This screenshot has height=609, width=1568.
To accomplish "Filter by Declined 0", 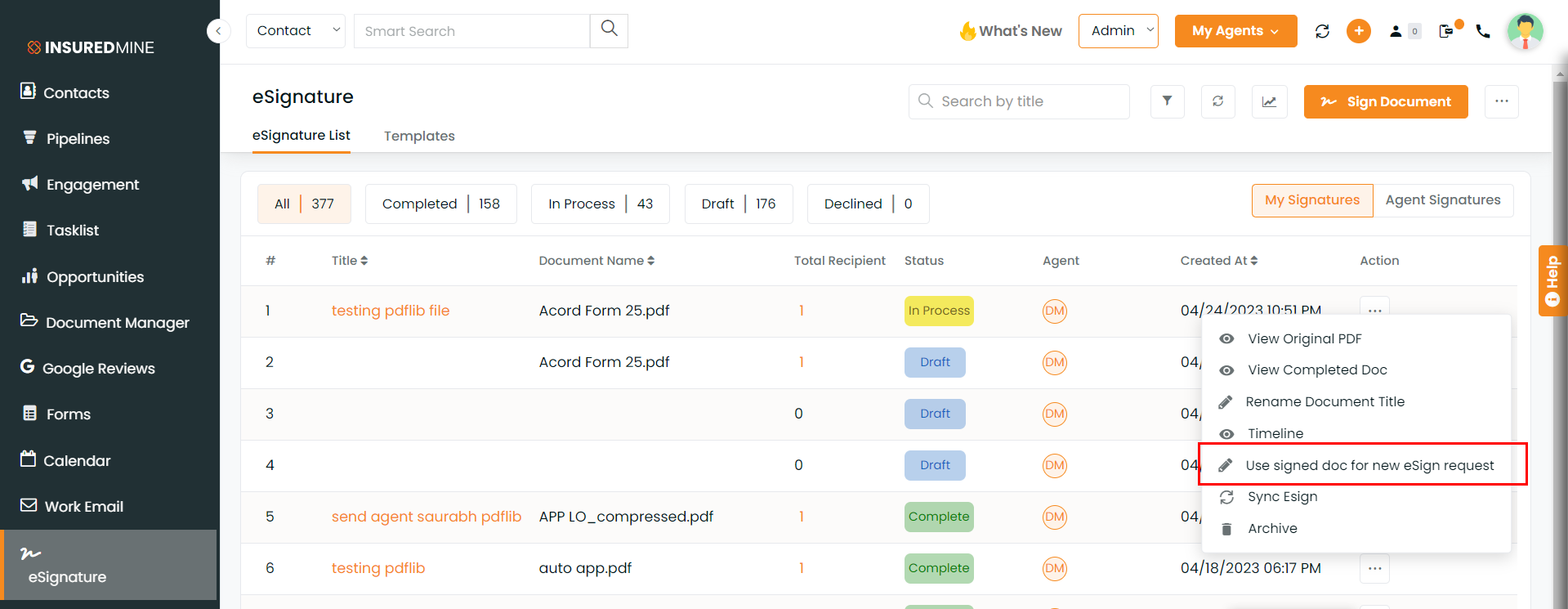I will point(868,204).
